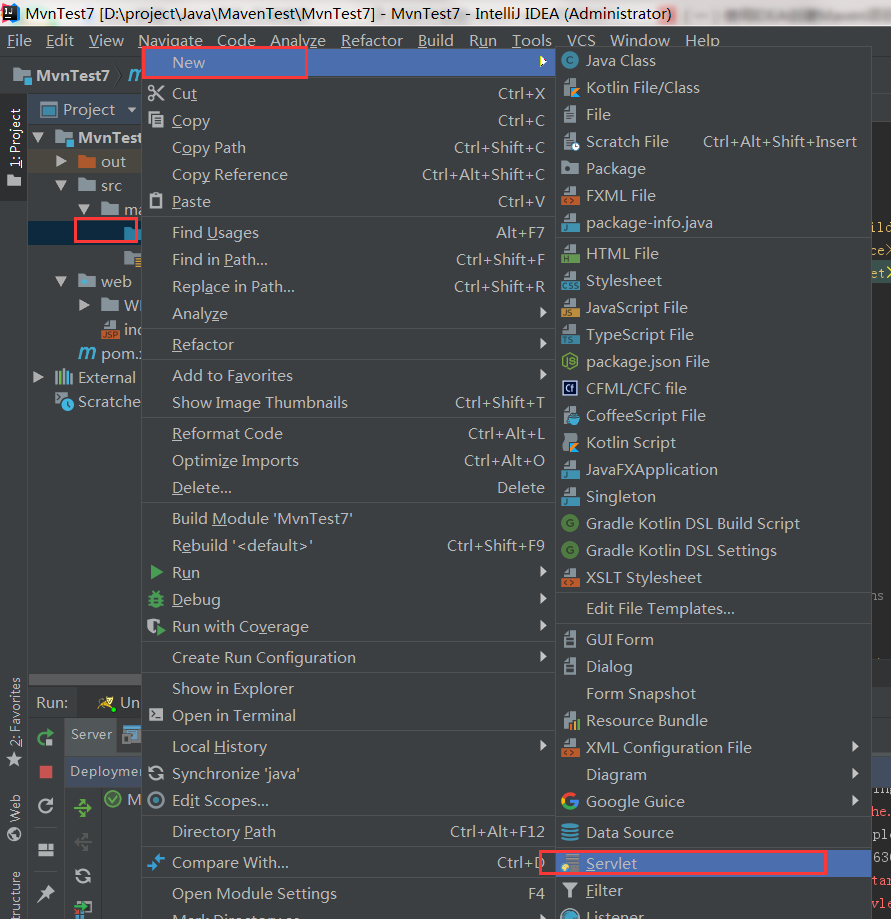Click the Paste clipboard icon
Image resolution: width=891 pixels, height=919 pixels.
click(156, 201)
